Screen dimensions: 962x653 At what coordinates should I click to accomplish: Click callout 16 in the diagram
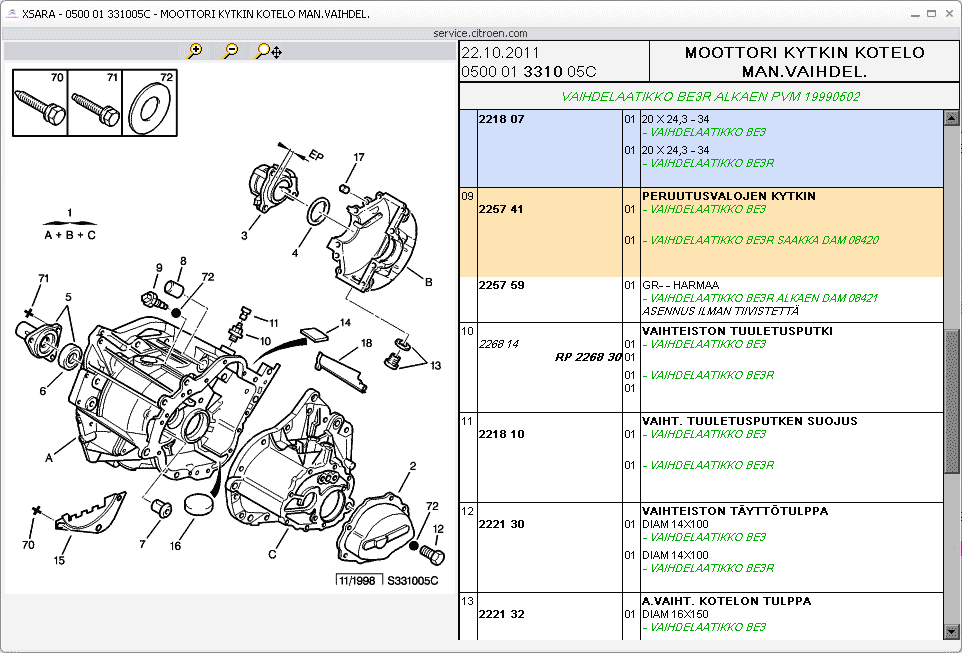point(176,546)
